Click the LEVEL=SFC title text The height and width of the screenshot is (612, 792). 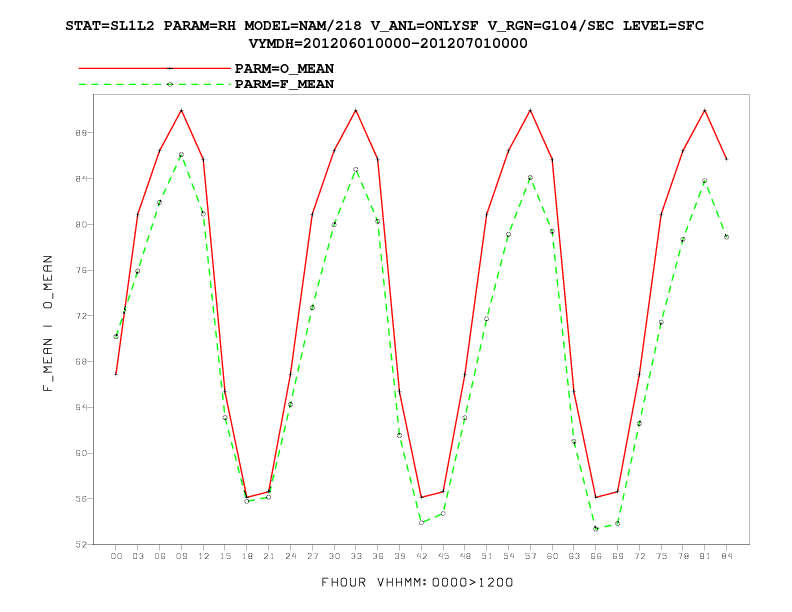click(663, 26)
